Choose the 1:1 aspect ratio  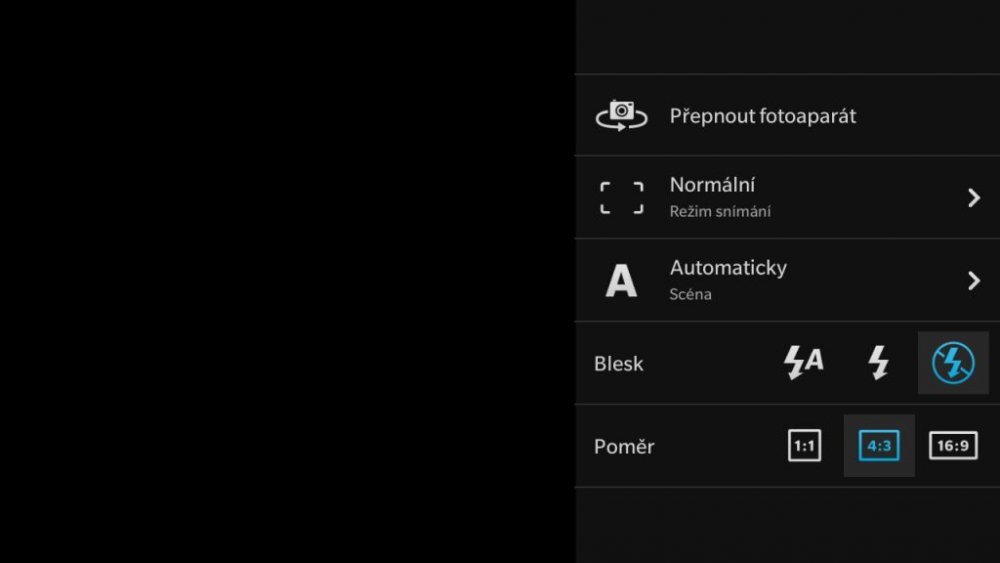[x=804, y=446]
